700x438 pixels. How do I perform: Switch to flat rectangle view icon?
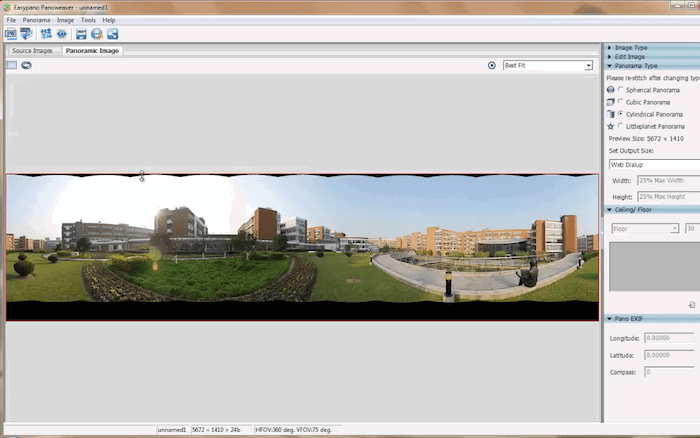click(12, 65)
